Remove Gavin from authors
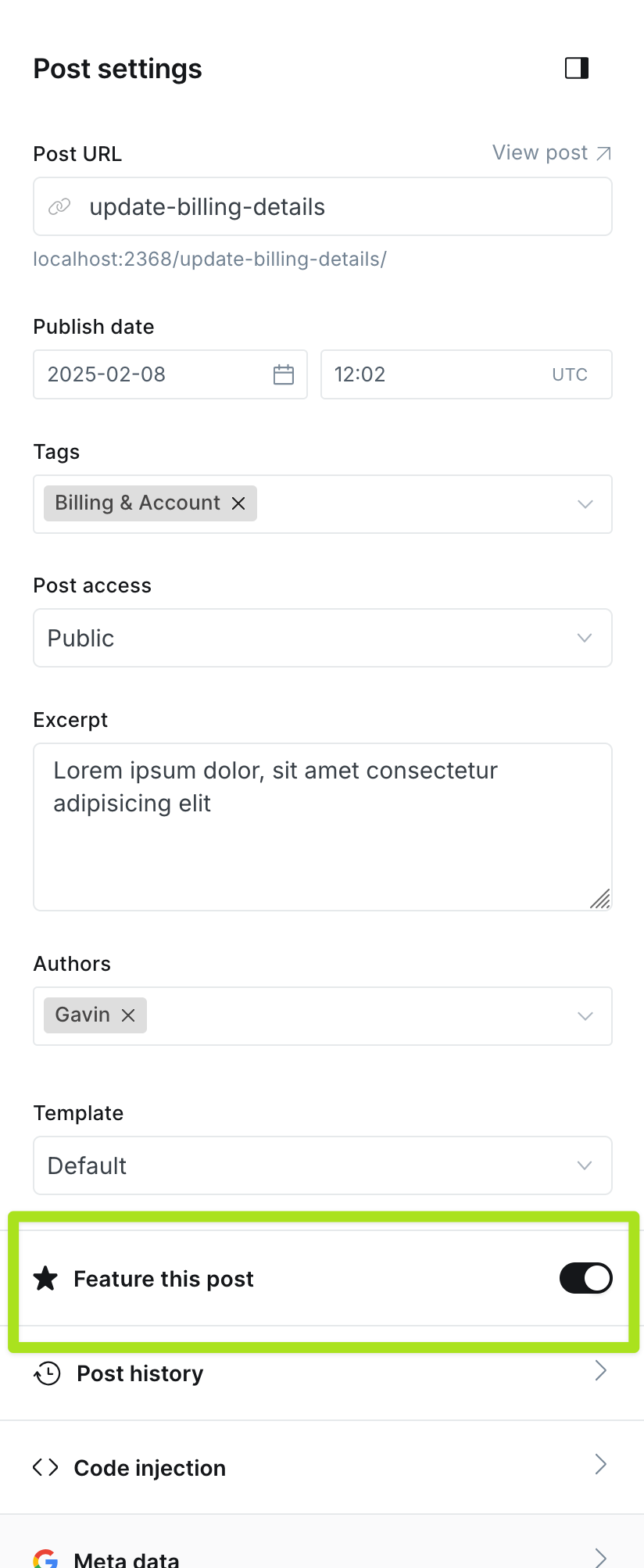This screenshot has width=644, height=1568. pos(128,1015)
